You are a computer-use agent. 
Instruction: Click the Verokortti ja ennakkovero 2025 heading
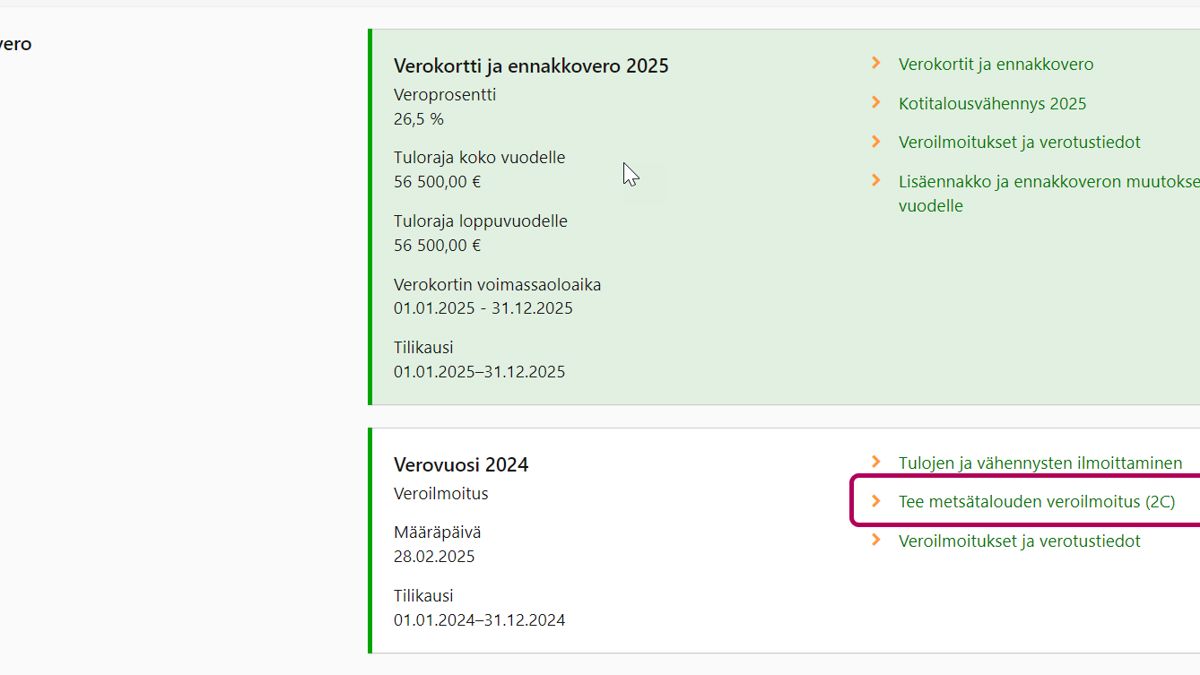[531, 66]
